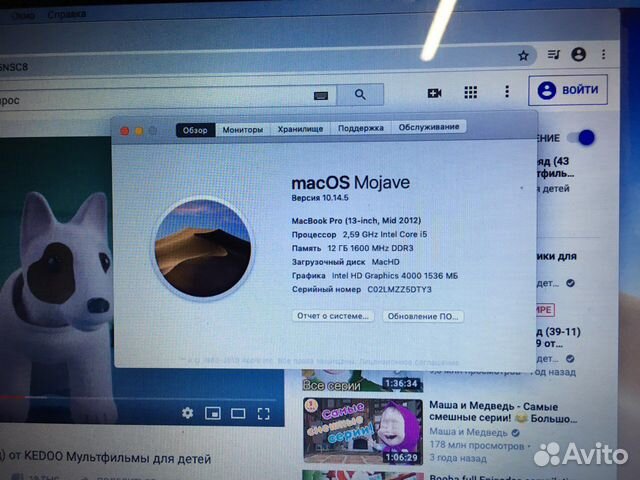Open the Chrome profile avatar icon
The height and width of the screenshot is (480, 640).
pyautogui.click(x=578, y=54)
